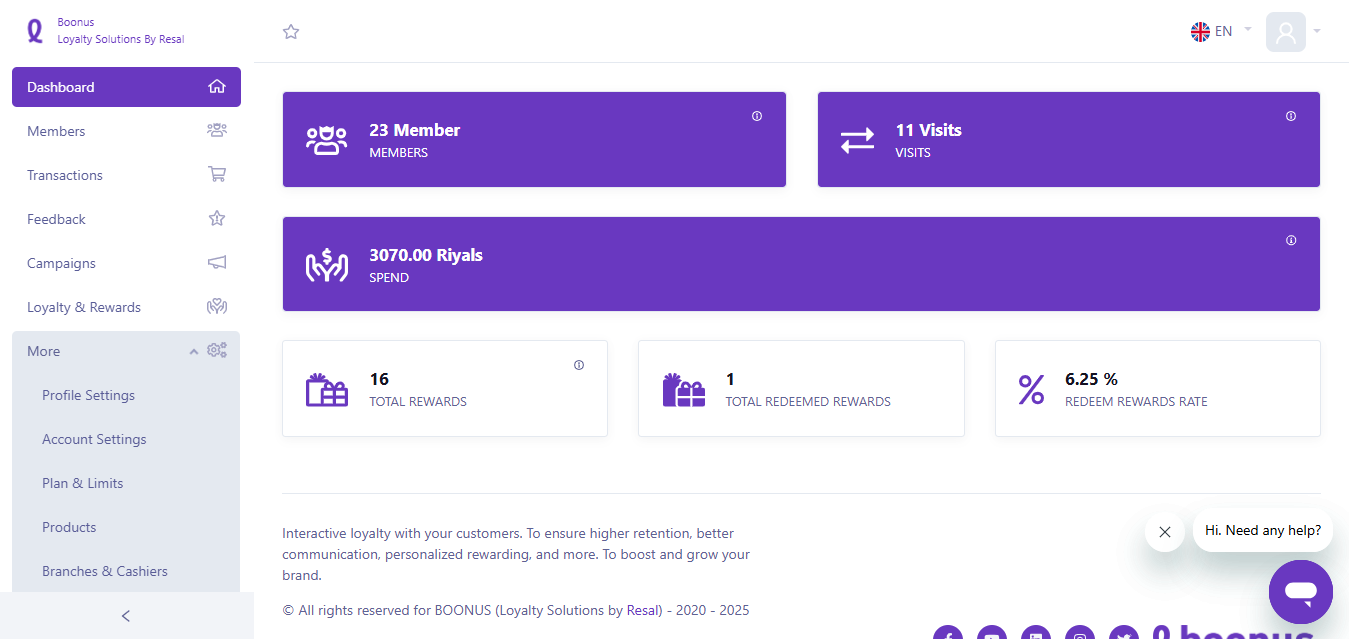The image size is (1349, 639).
Task: Click info icon on Members card
Action: click(757, 116)
